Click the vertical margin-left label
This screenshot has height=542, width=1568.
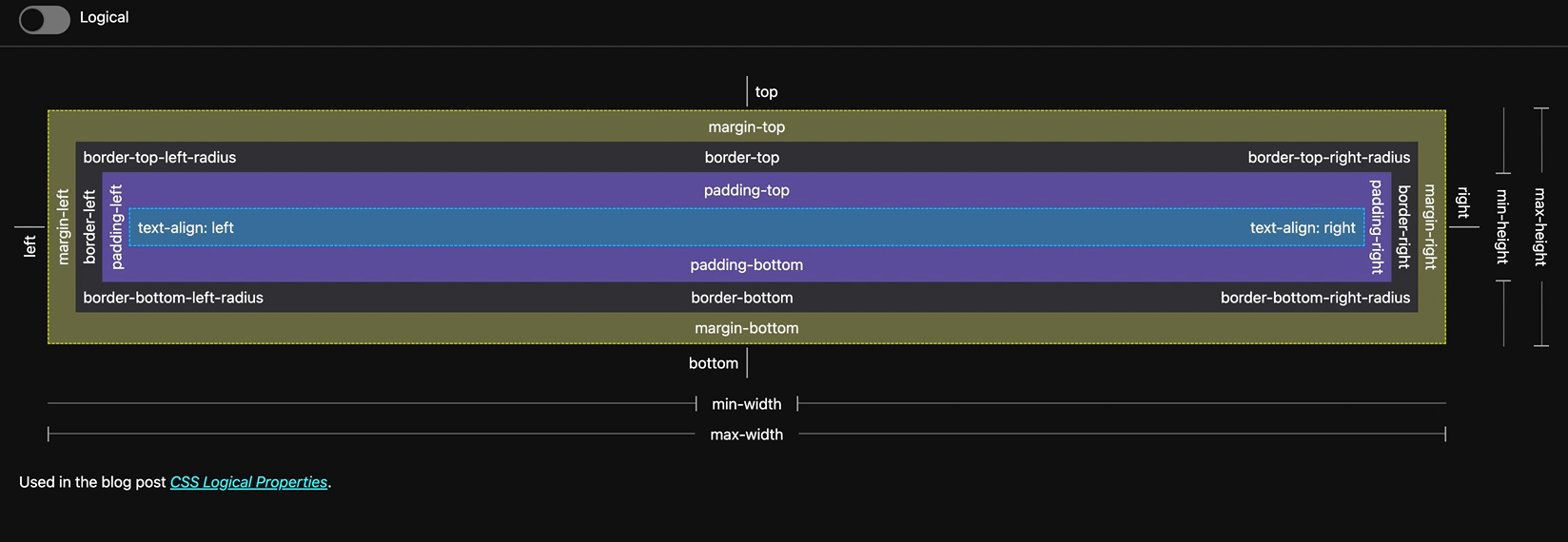tap(64, 226)
